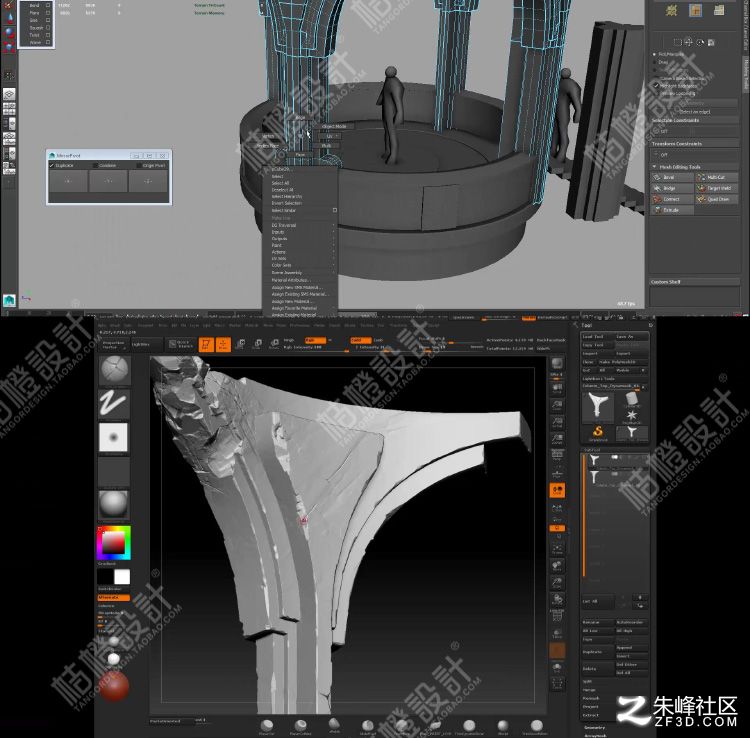Click the Connect tool button
The image size is (750, 738).
pos(672,199)
